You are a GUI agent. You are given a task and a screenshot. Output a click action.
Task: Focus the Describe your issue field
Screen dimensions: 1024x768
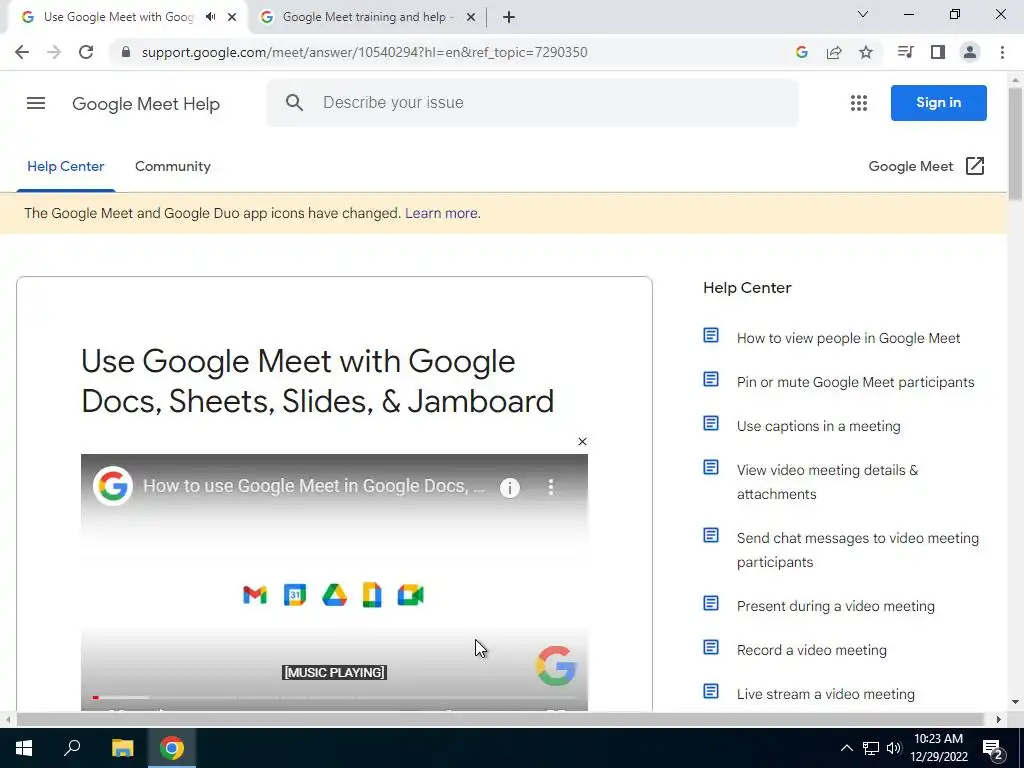(x=532, y=103)
